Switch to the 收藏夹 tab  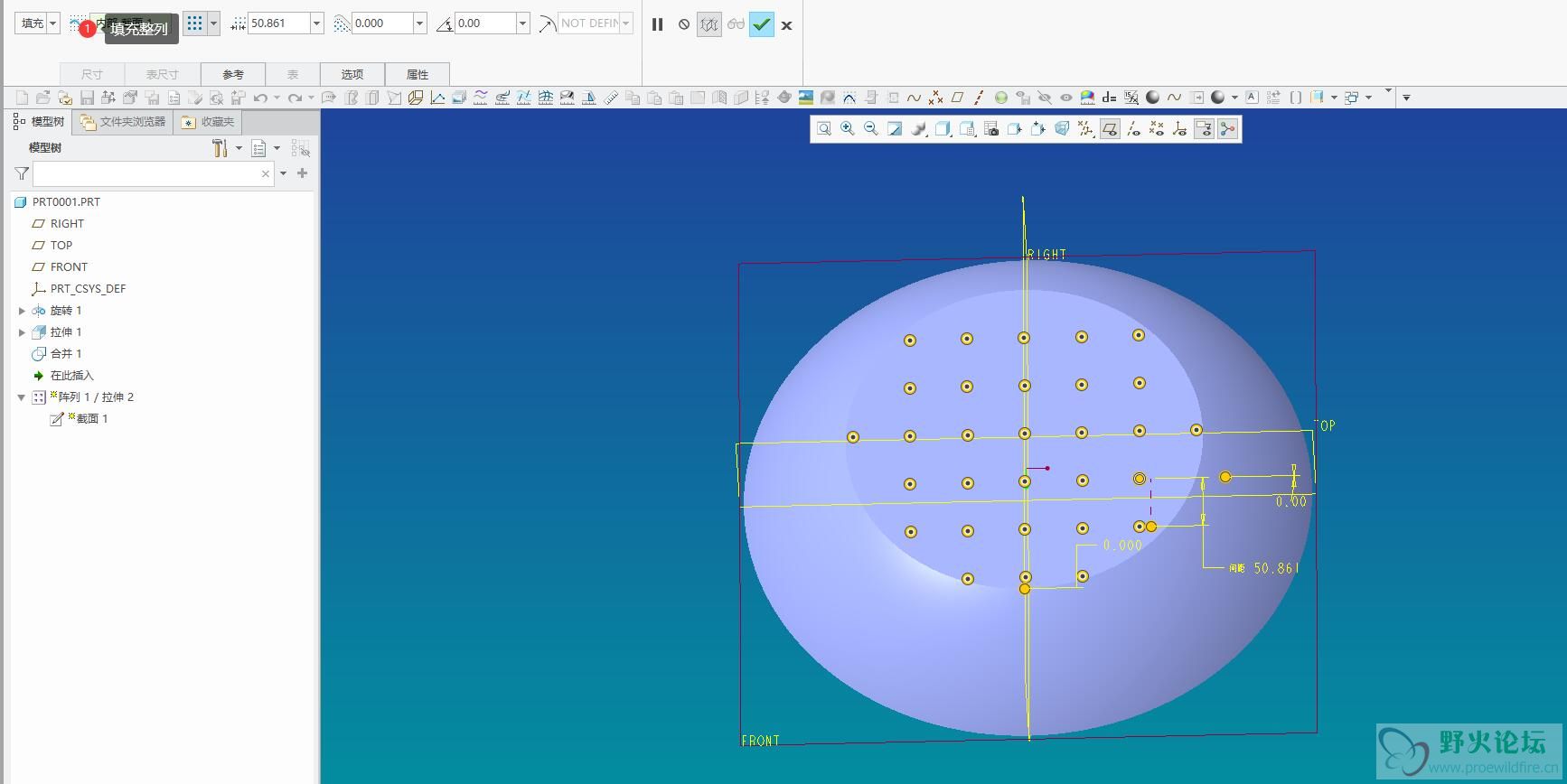coord(208,121)
